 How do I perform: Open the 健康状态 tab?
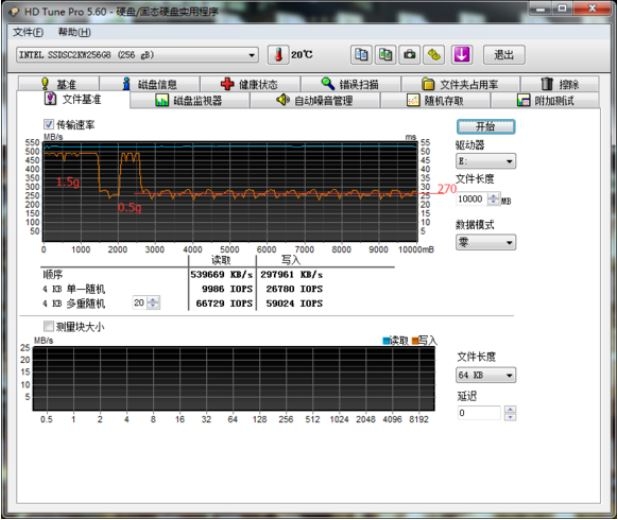tap(250, 84)
